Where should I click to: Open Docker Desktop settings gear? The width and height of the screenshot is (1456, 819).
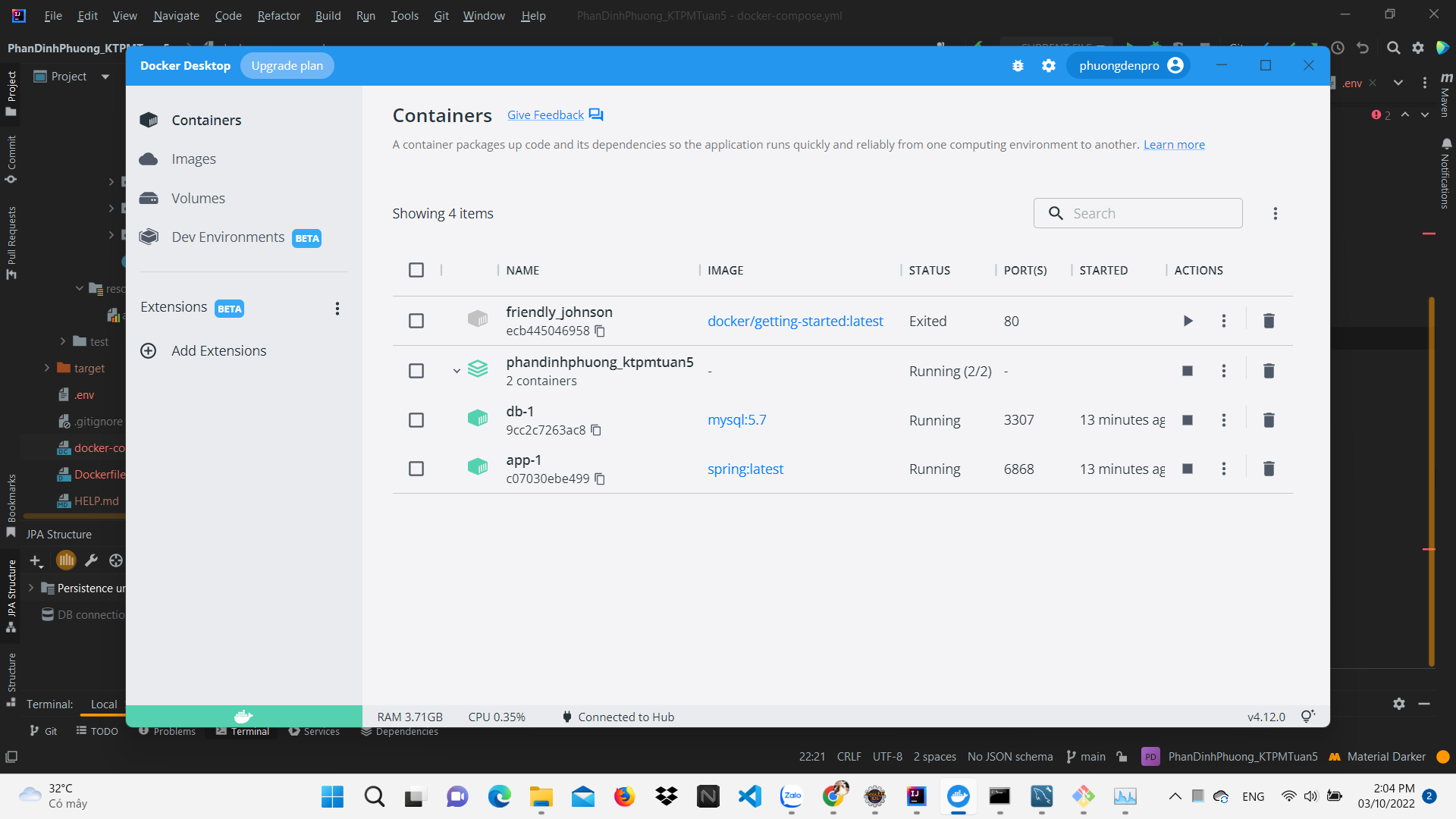coord(1049,65)
